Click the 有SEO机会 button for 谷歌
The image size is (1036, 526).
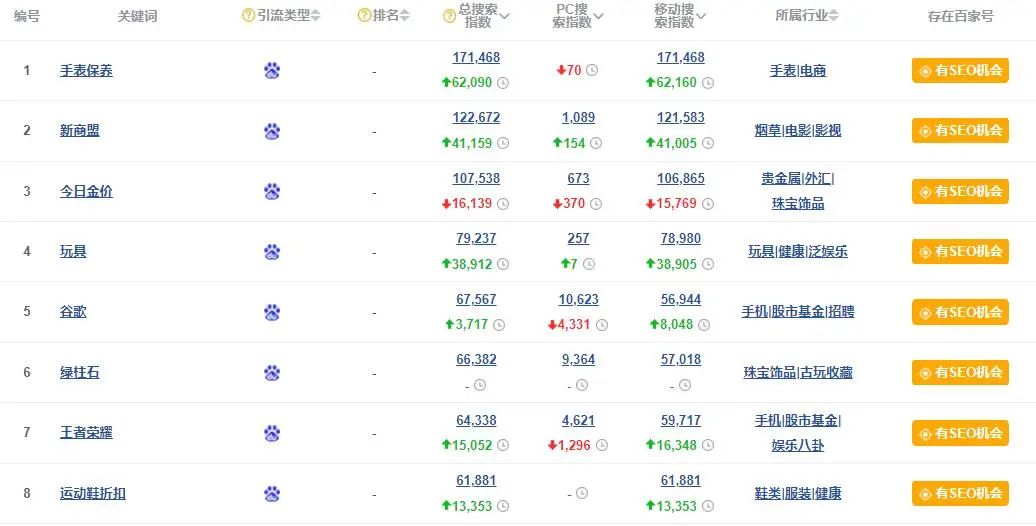point(961,312)
